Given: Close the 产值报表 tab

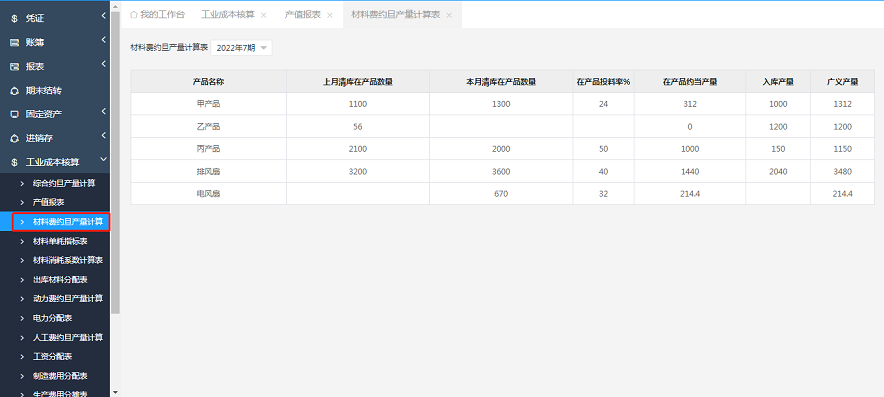Looking at the screenshot, I should (330, 15).
